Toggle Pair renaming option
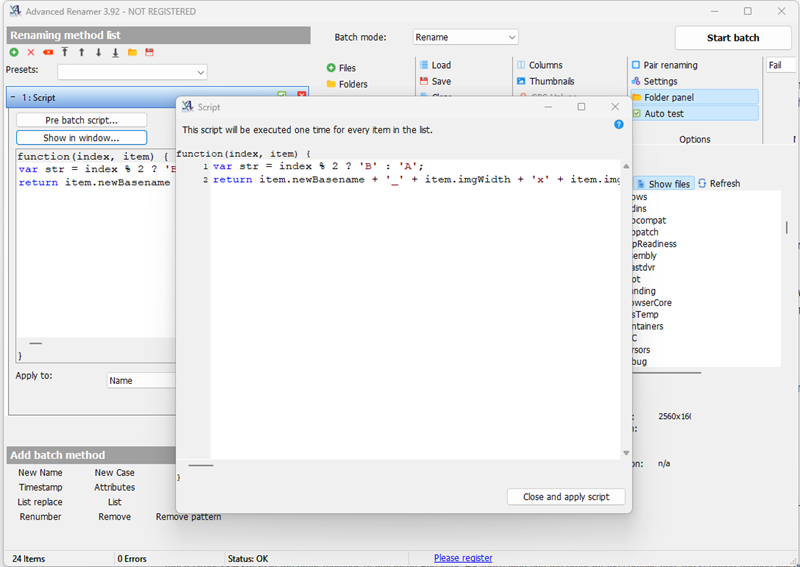The height and width of the screenshot is (567, 800). tap(670, 65)
